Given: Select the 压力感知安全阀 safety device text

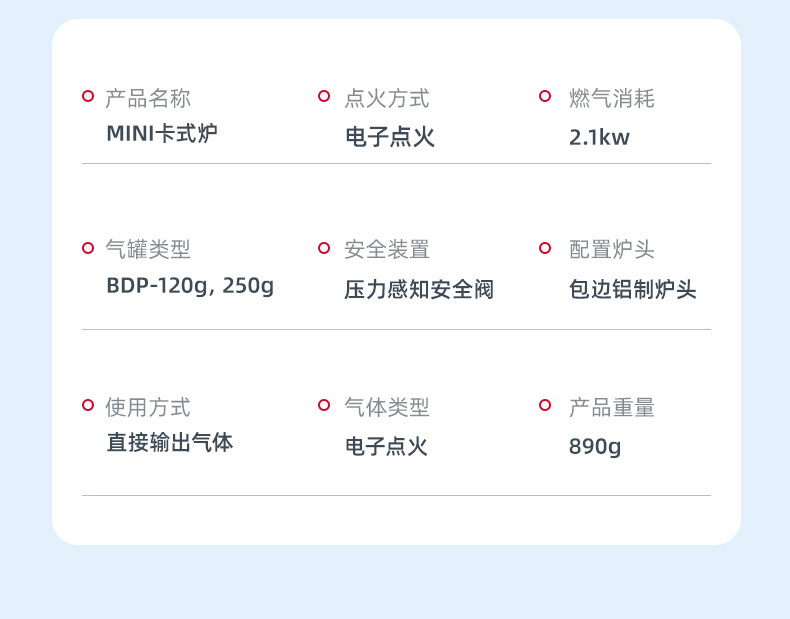Looking at the screenshot, I should (419, 290).
